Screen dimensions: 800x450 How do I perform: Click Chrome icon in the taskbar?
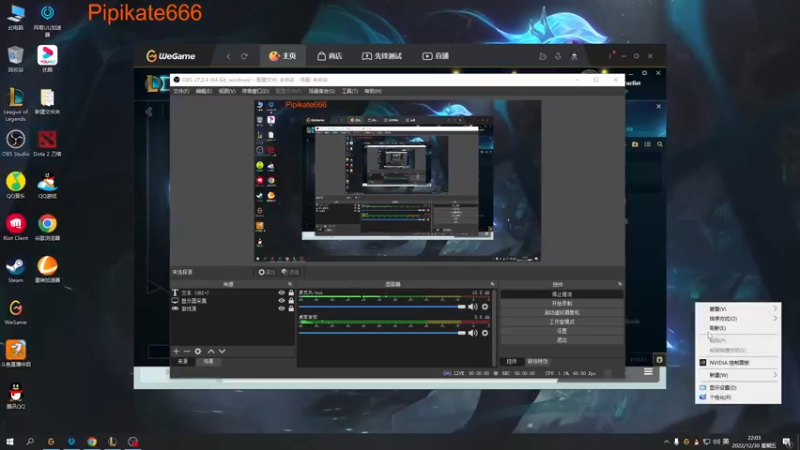click(x=92, y=441)
